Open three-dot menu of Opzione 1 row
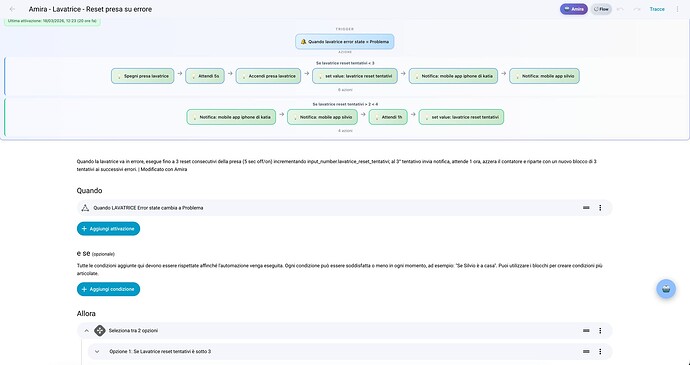 [600, 352]
